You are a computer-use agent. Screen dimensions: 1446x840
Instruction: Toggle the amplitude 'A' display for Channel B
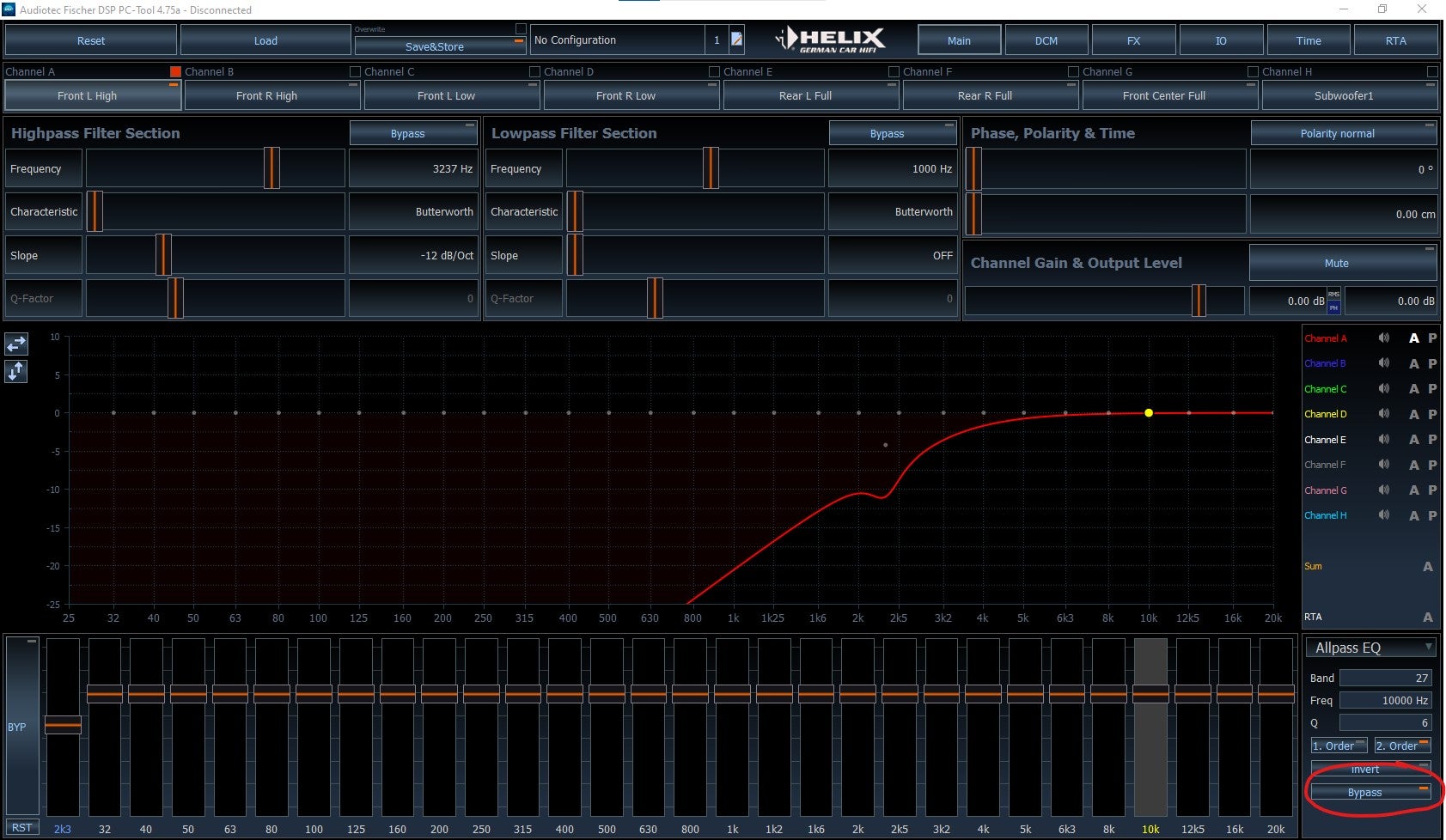pos(1414,363)
